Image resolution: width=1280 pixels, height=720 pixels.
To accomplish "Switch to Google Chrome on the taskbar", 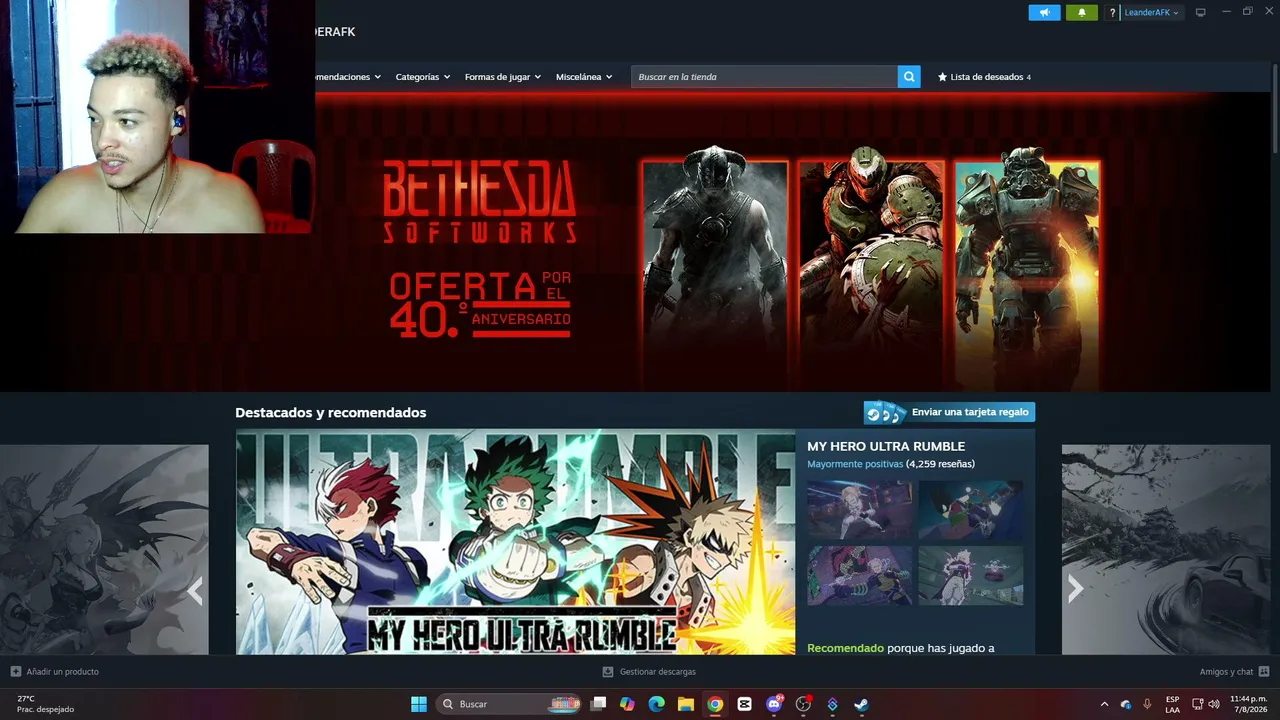I will pos(715,704).
